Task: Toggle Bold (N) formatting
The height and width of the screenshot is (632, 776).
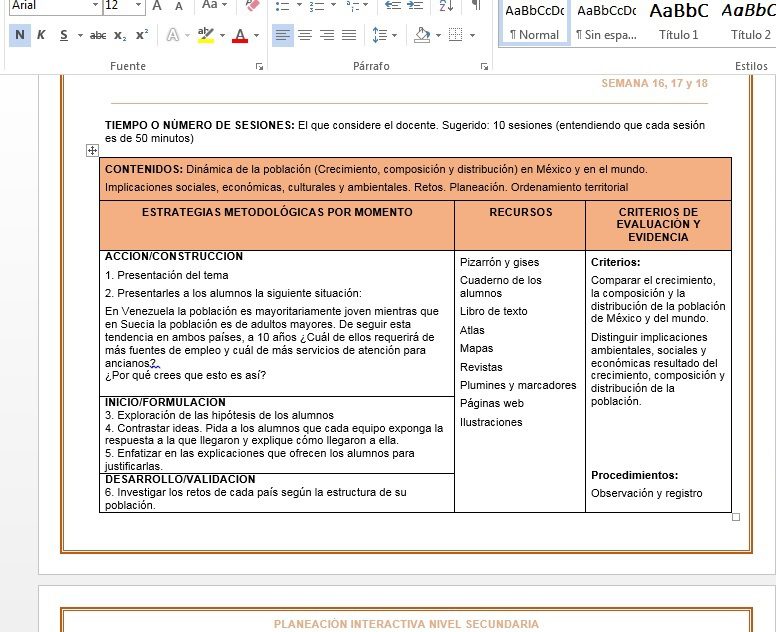Action: tap(20, 35)
